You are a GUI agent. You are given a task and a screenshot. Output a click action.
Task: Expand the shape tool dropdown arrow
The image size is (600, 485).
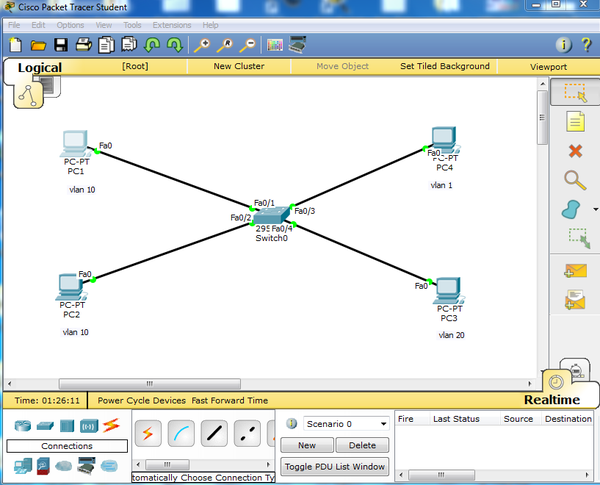click(595, 209)
